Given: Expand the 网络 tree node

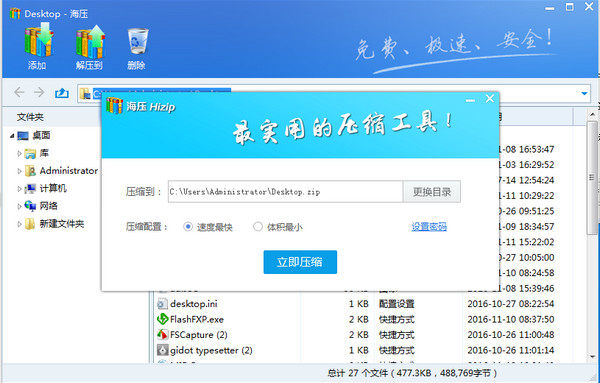Looking at the screenshot, I should (x=19, y=206).
